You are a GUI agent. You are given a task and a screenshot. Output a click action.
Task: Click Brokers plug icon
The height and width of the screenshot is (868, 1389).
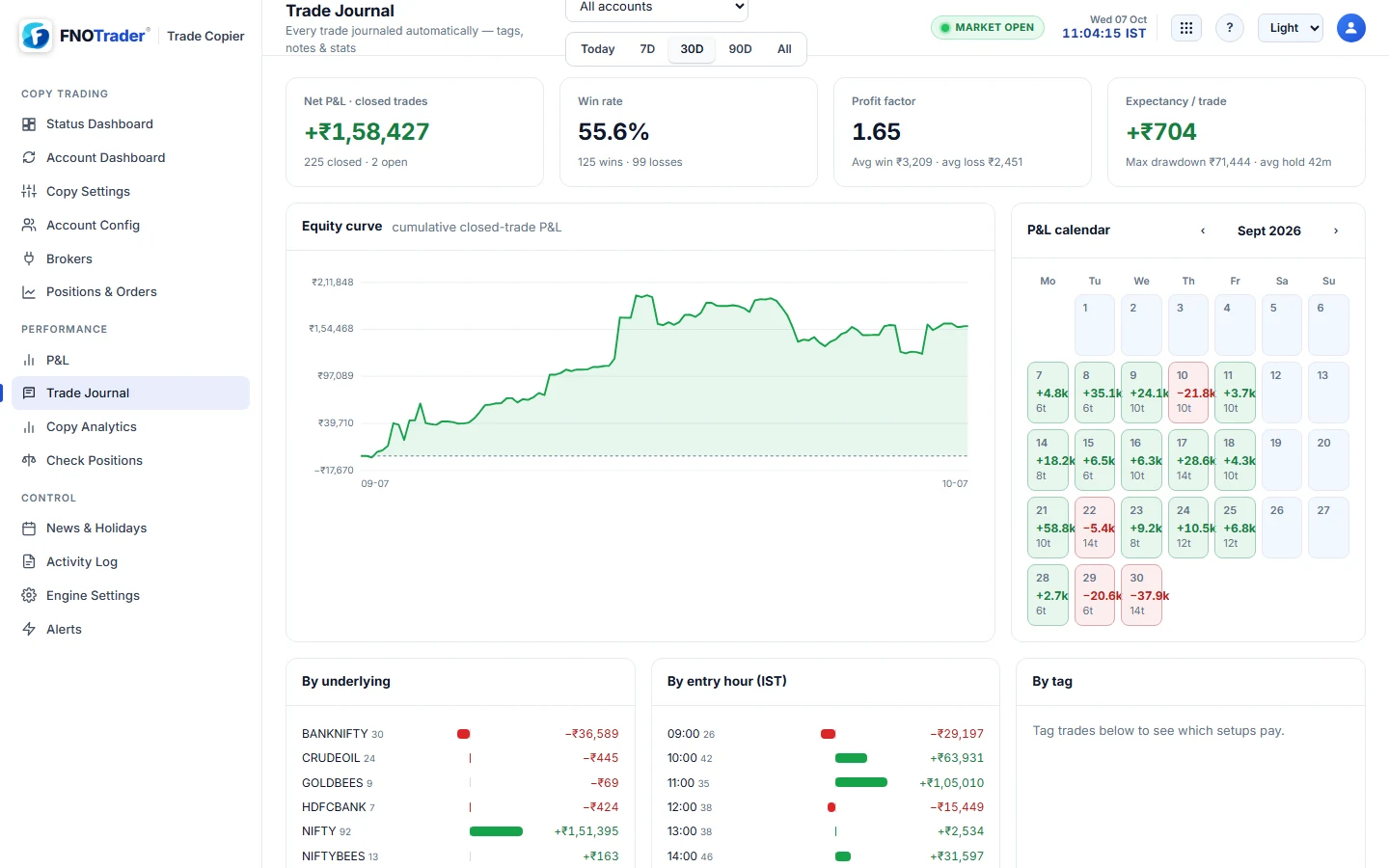[29, 259]
